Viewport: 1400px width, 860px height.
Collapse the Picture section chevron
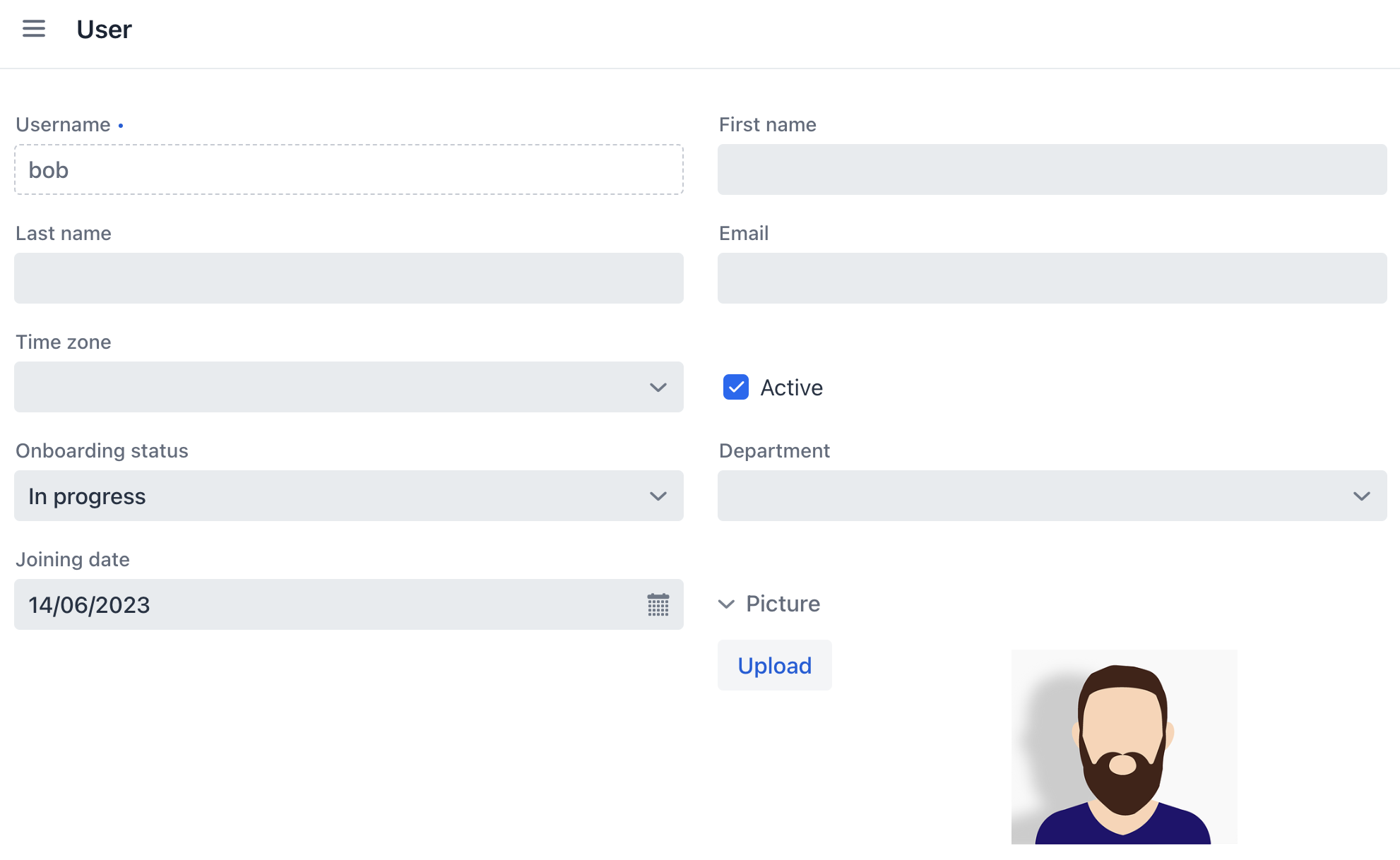[x=726, y=604]
